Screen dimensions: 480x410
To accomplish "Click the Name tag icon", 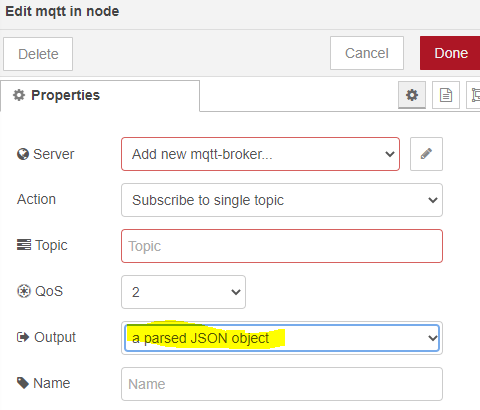I will (x=23, y=383).
